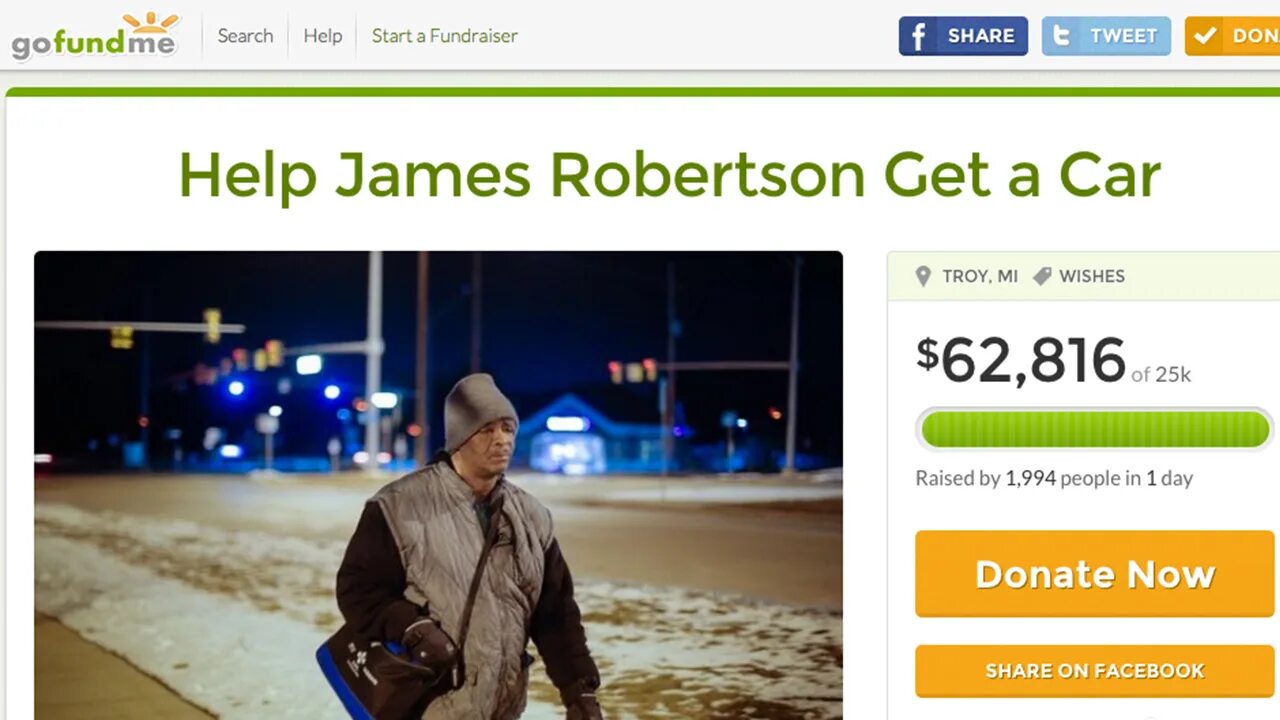Screen dimensions: 1280x720
Task: Click the GoFundMe logo
Action: [95, 36]
